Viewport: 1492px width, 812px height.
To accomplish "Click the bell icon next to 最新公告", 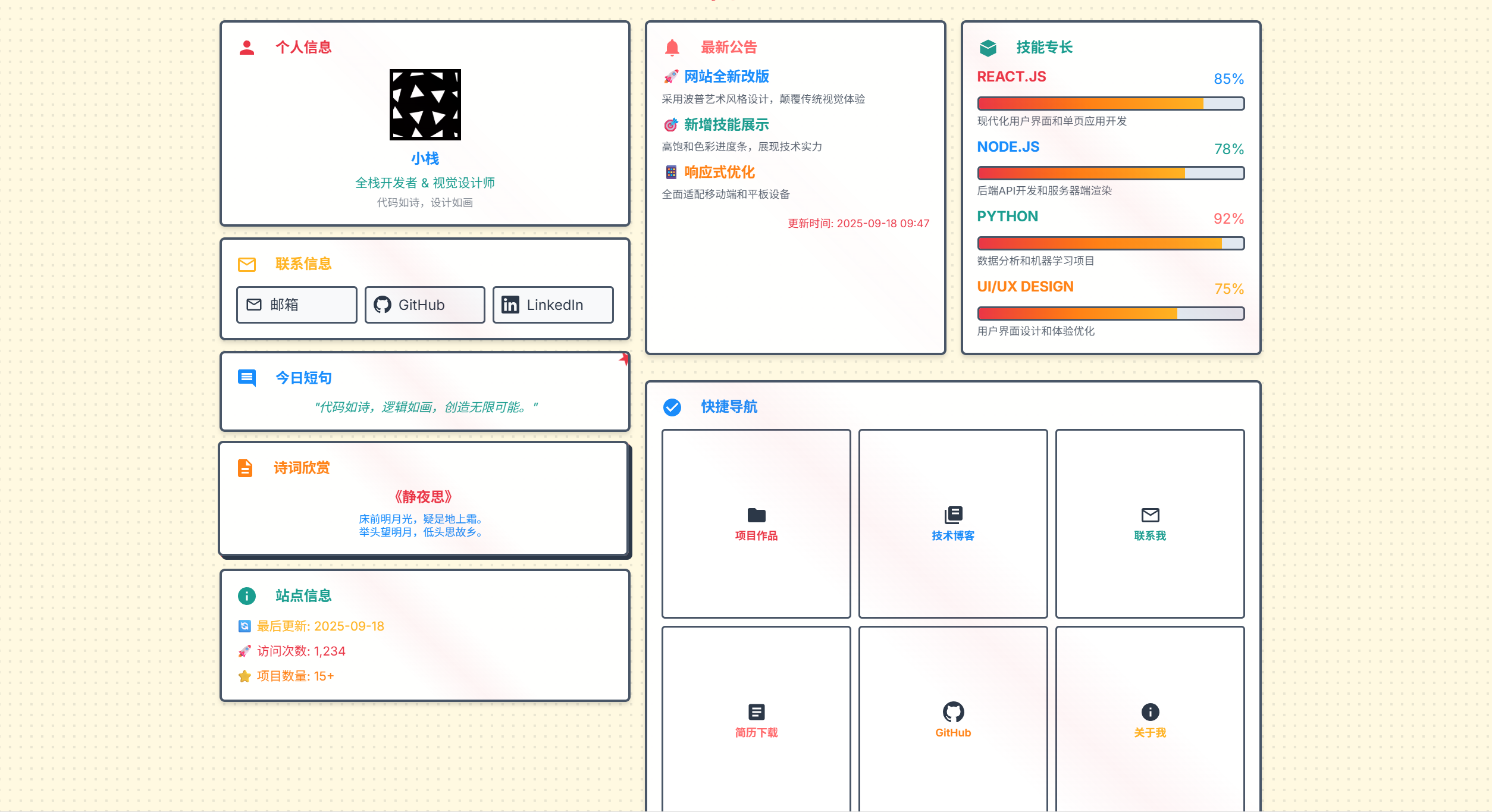I will coord(672,48).
